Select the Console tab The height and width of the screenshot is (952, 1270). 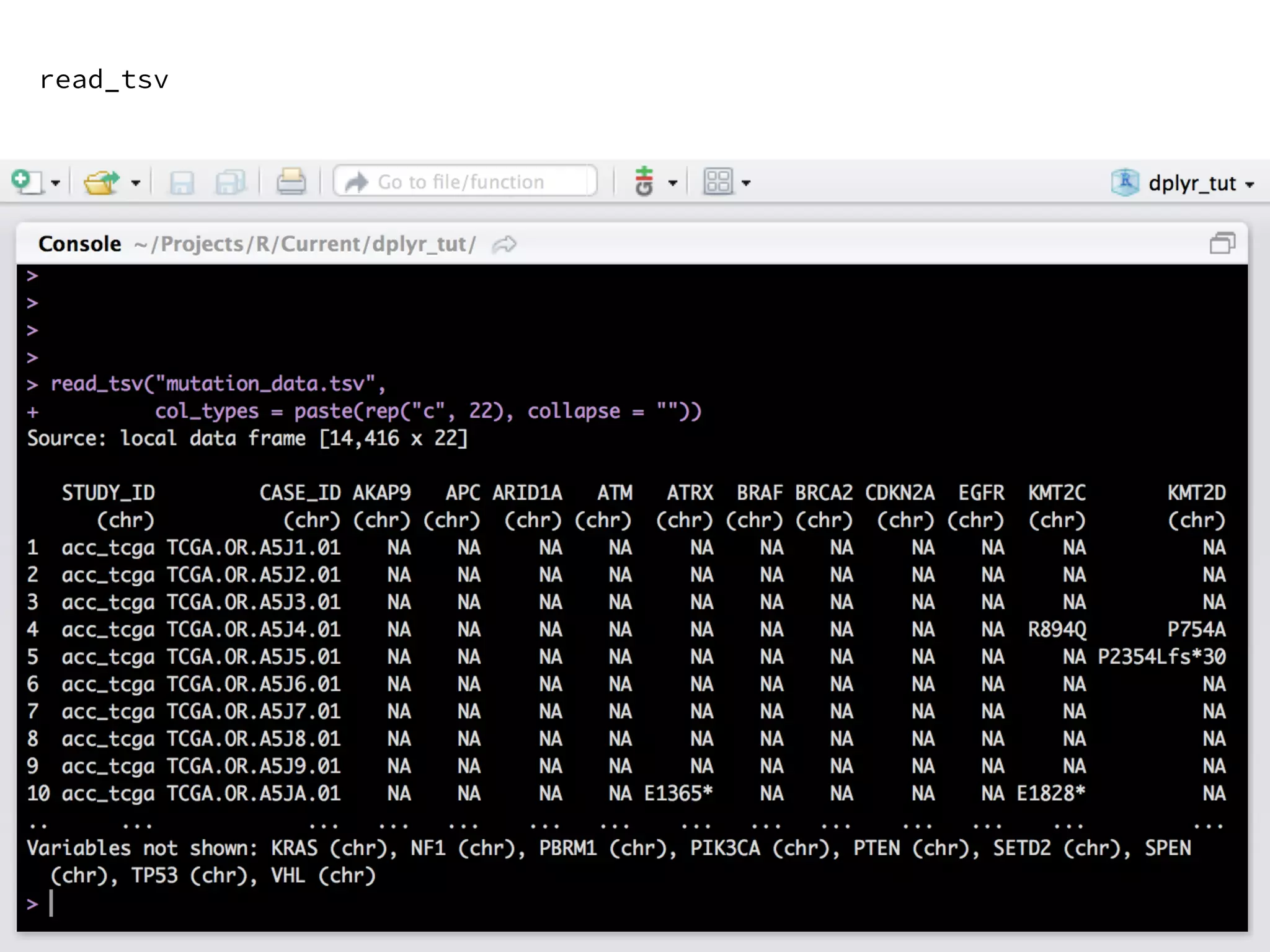coord(80,244)
